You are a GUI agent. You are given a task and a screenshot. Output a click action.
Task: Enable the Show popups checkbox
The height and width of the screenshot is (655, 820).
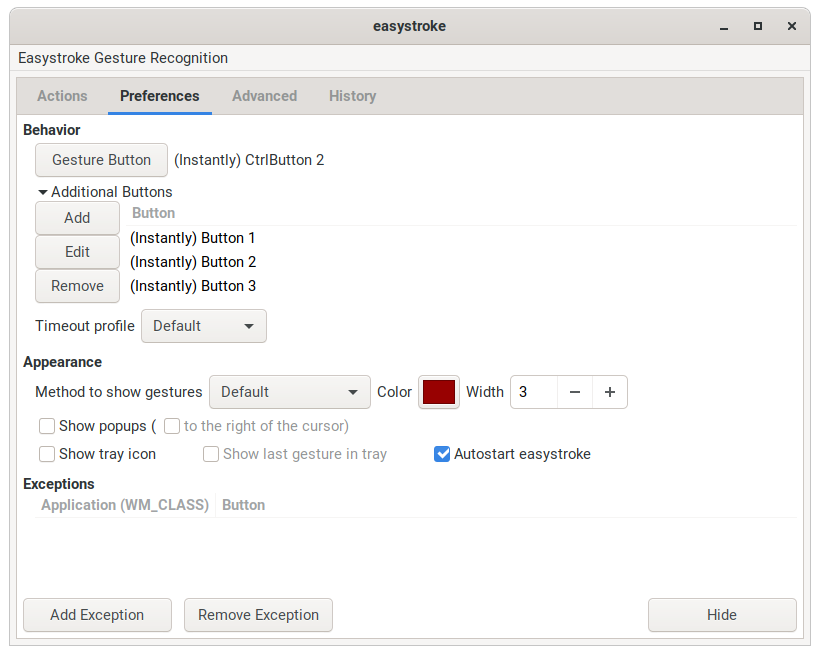coord(47,426)
